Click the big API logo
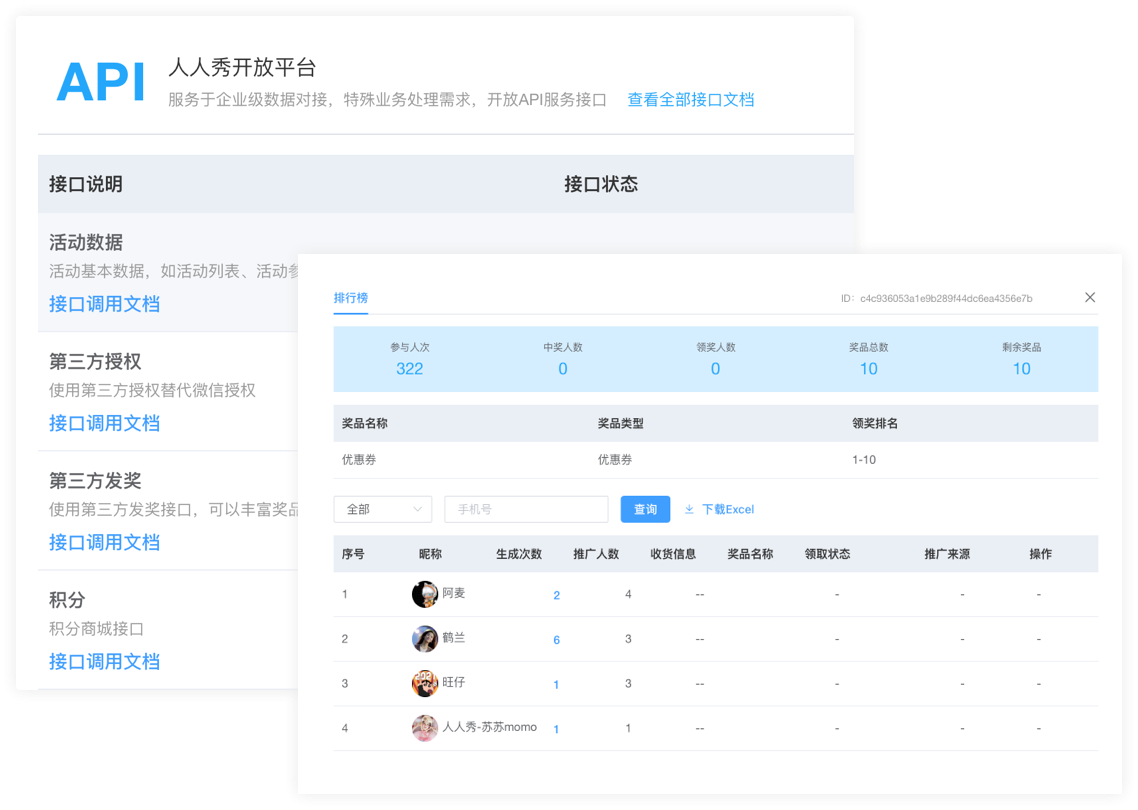The height and width of the screenshot is (810, 1138). click(x=101, y=82)
